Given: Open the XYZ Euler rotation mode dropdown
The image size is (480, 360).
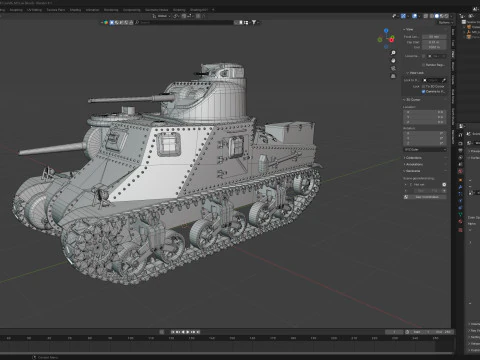Looking at the screenshot, I should 425,149.
